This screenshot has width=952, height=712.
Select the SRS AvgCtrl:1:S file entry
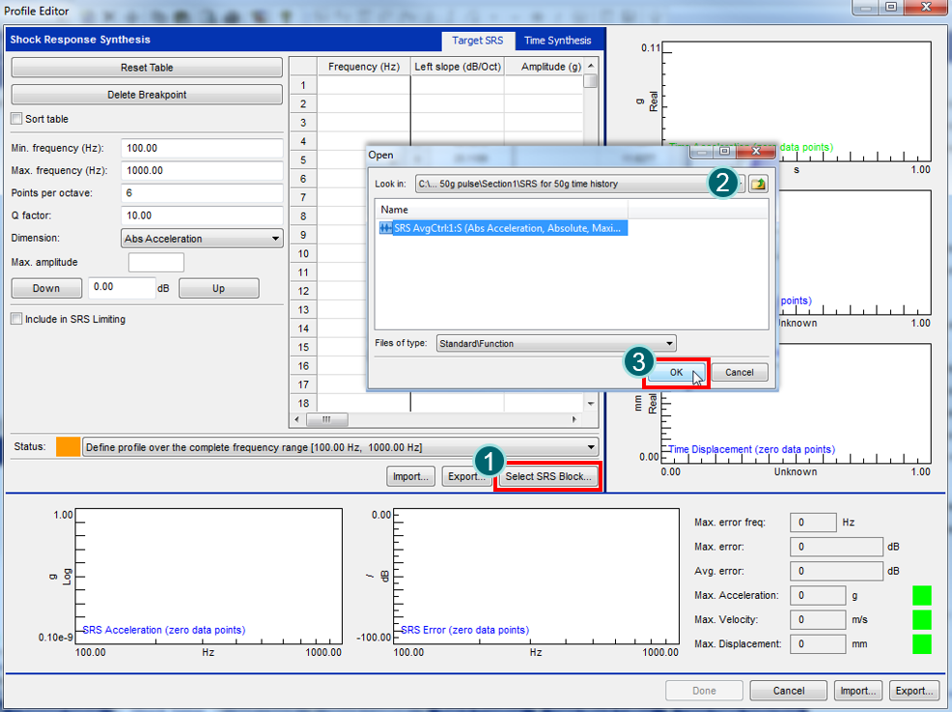(x=503, y=228)
